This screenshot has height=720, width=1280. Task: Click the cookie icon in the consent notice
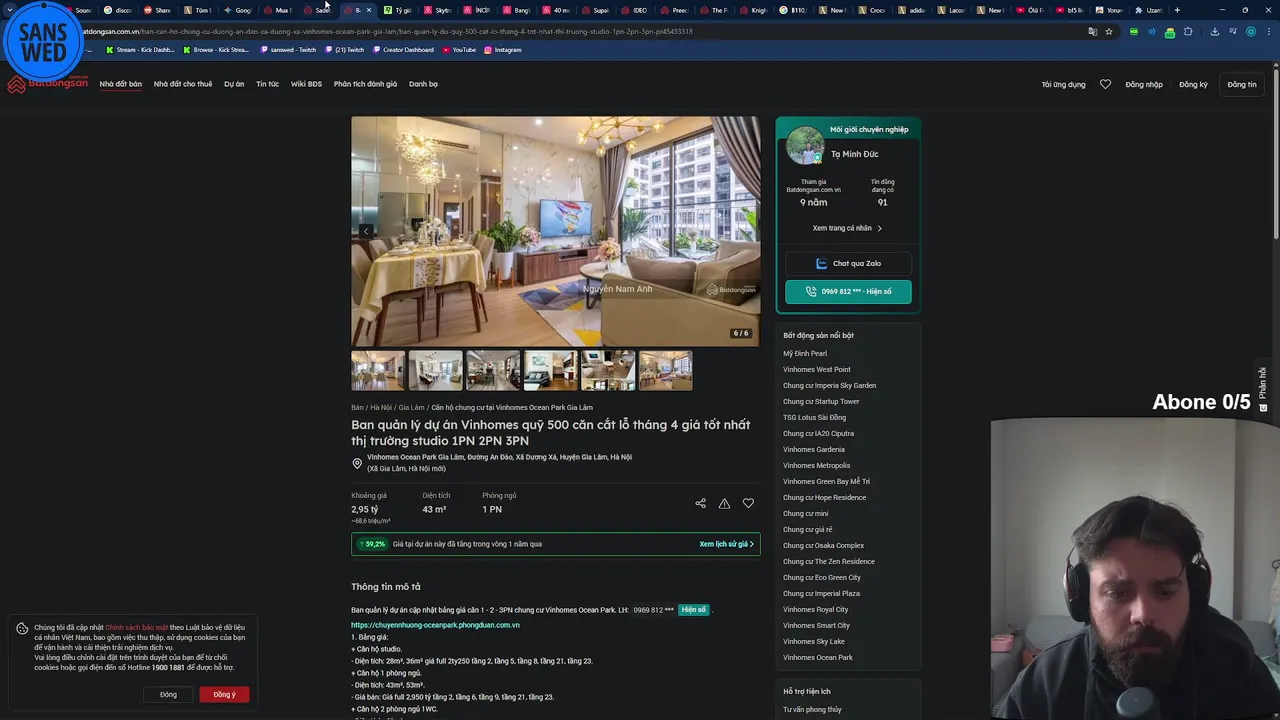click(x=22, y=628)
